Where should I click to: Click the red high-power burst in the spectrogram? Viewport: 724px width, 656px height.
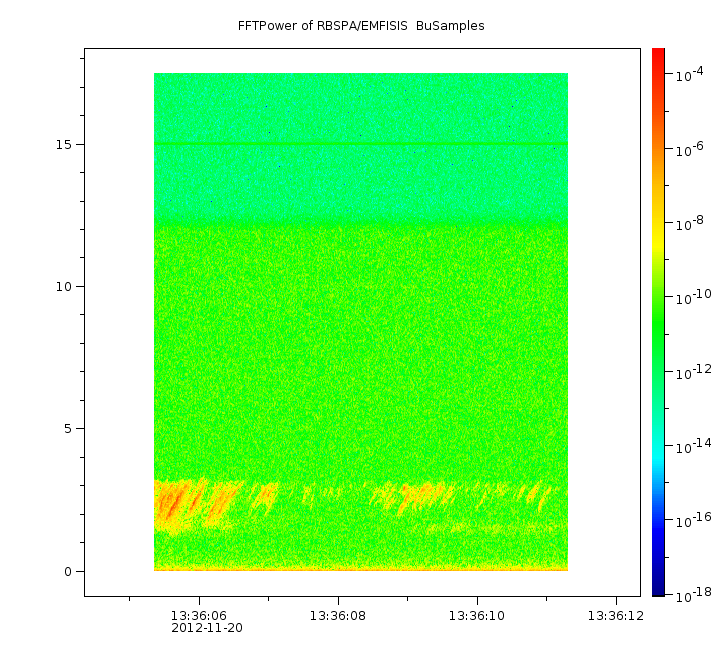pyautogui.click(x=171, y=501)
